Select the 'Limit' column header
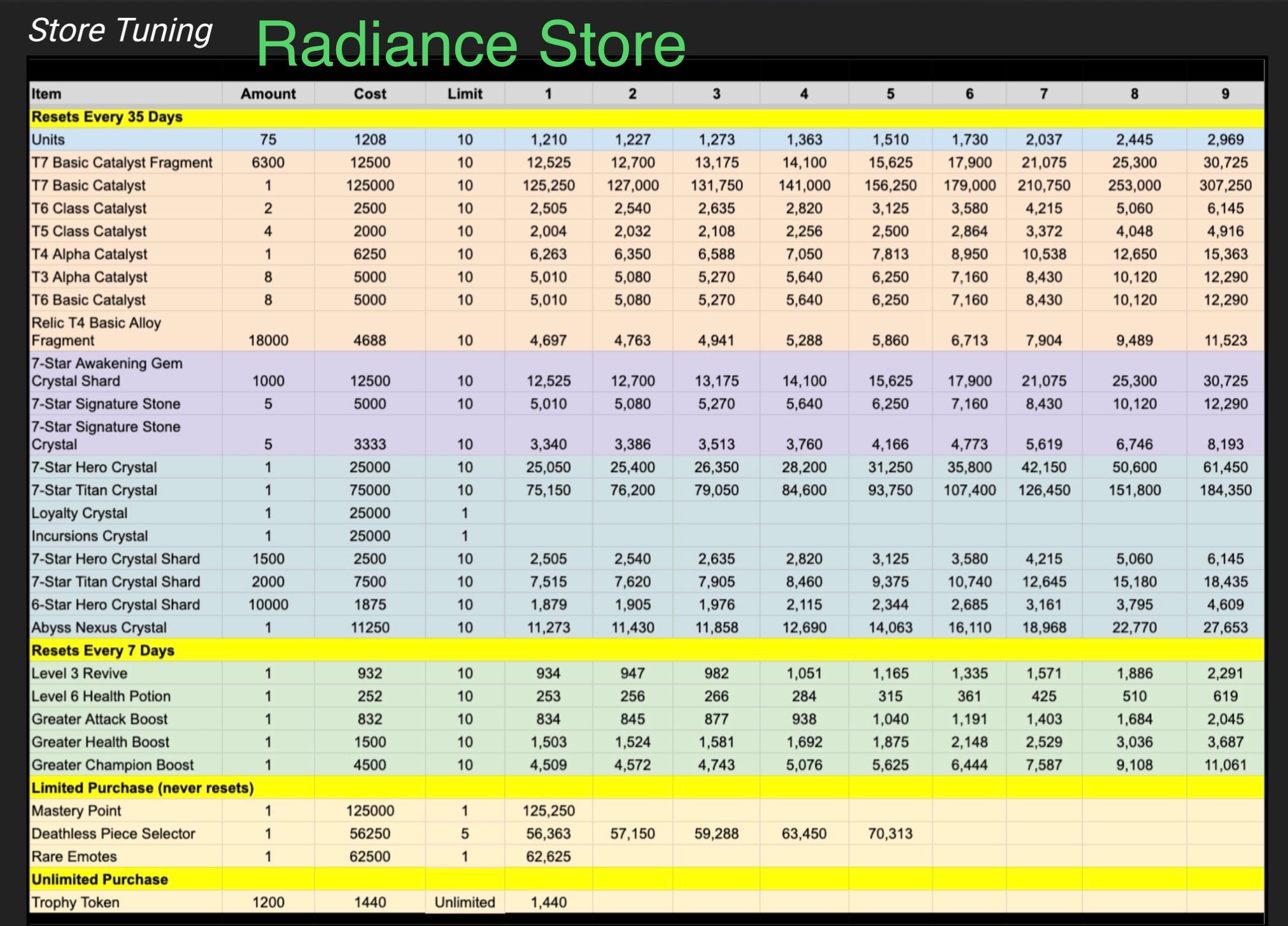 point(465,94)
